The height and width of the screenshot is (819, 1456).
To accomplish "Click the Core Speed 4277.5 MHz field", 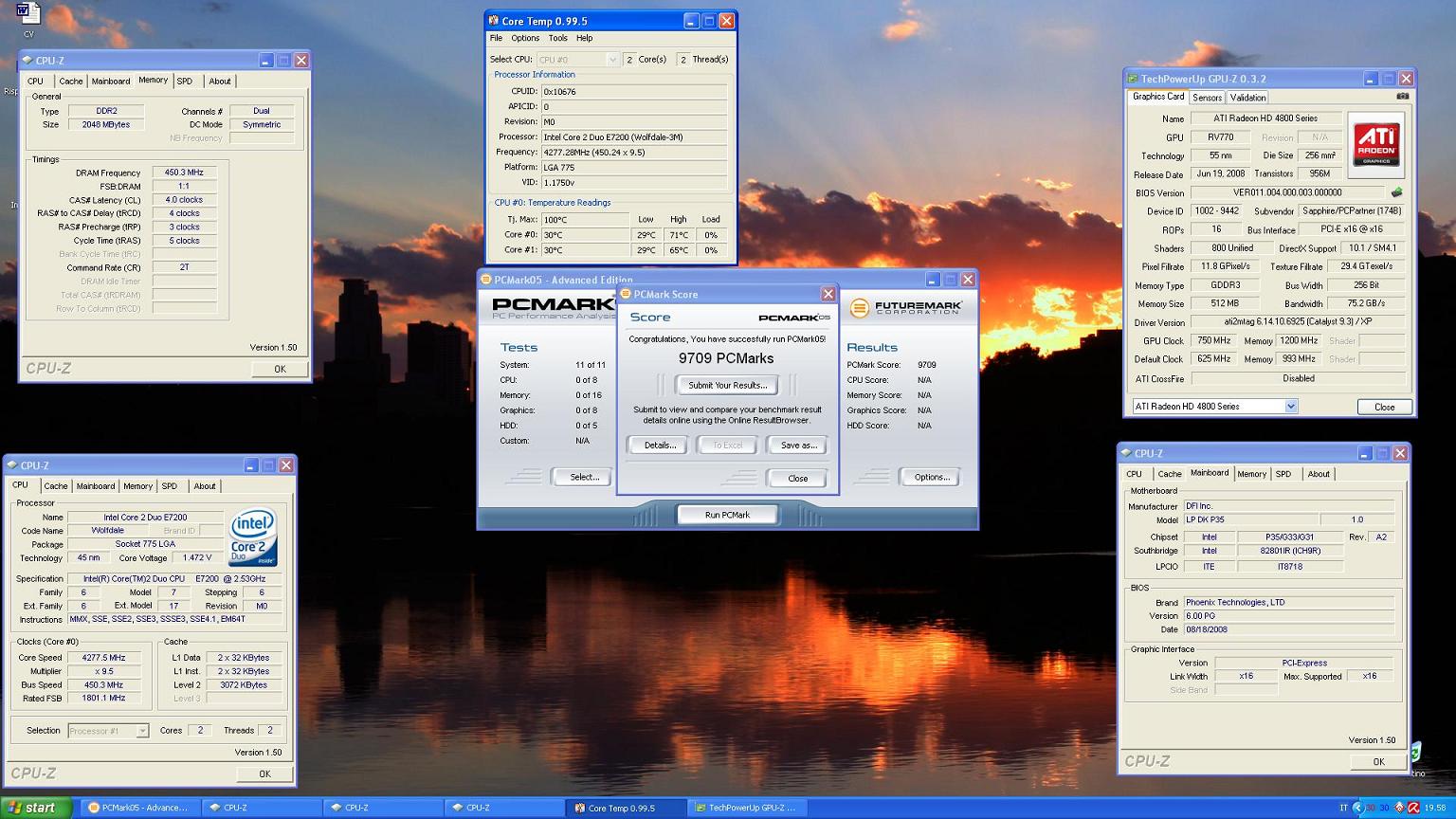I will click(x=104, y=657).
